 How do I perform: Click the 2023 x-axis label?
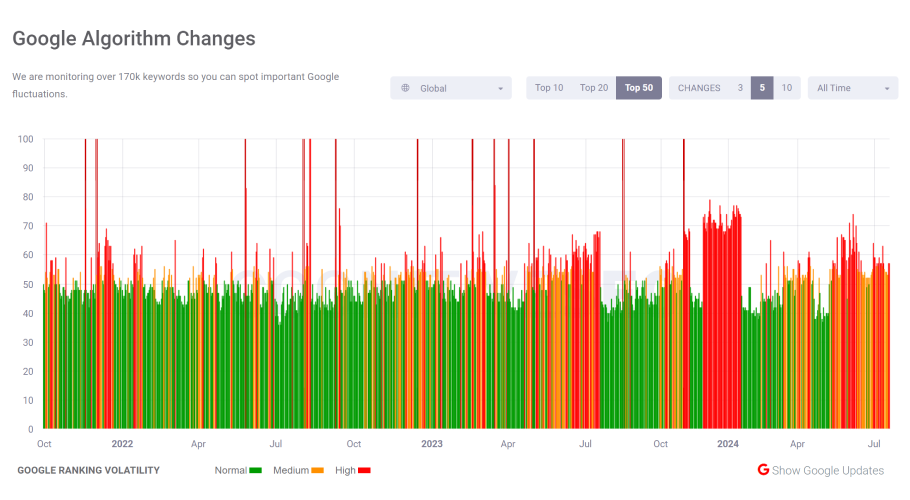431,444
